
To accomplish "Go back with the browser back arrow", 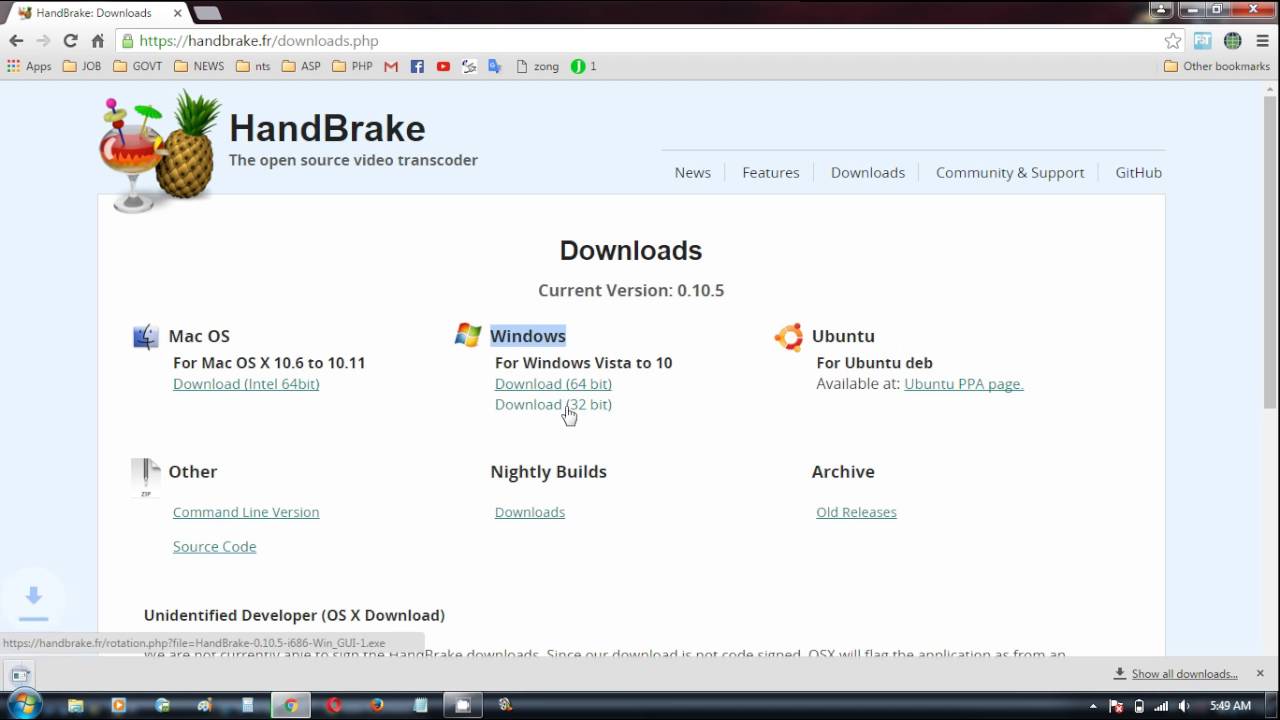I will (x=16, y=41).
